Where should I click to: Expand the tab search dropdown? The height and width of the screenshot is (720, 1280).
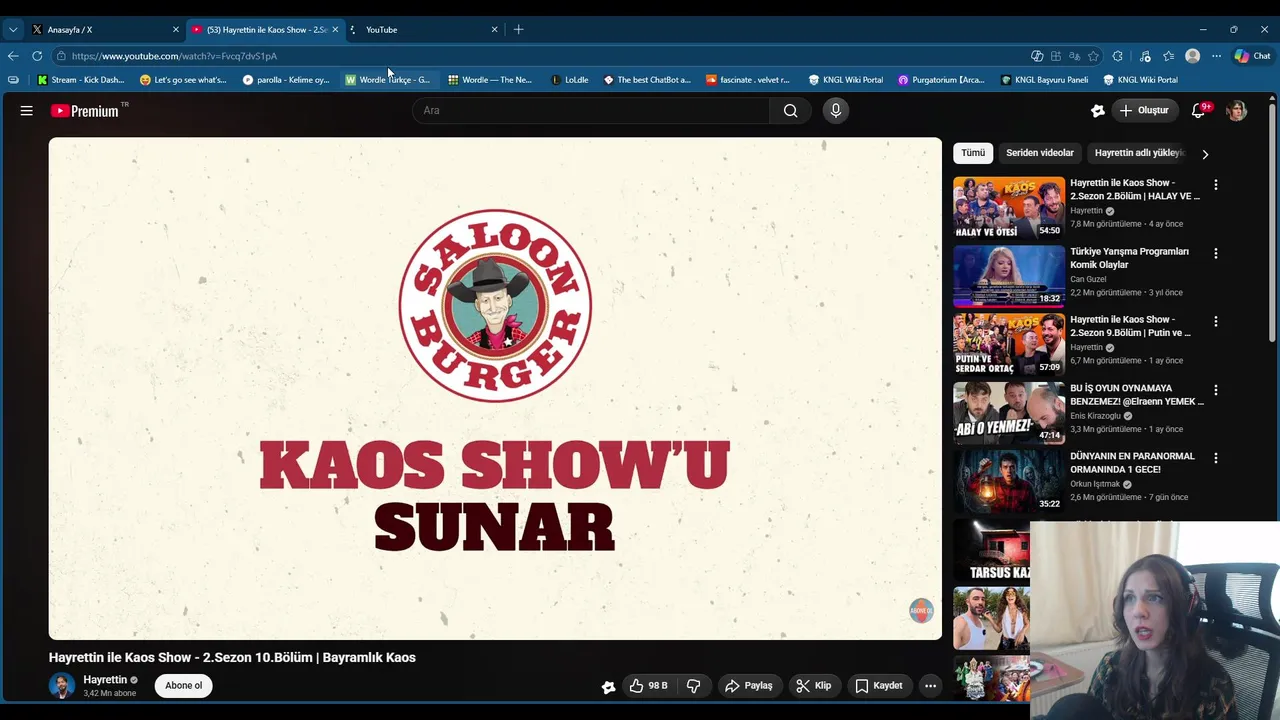coord(13,30)
